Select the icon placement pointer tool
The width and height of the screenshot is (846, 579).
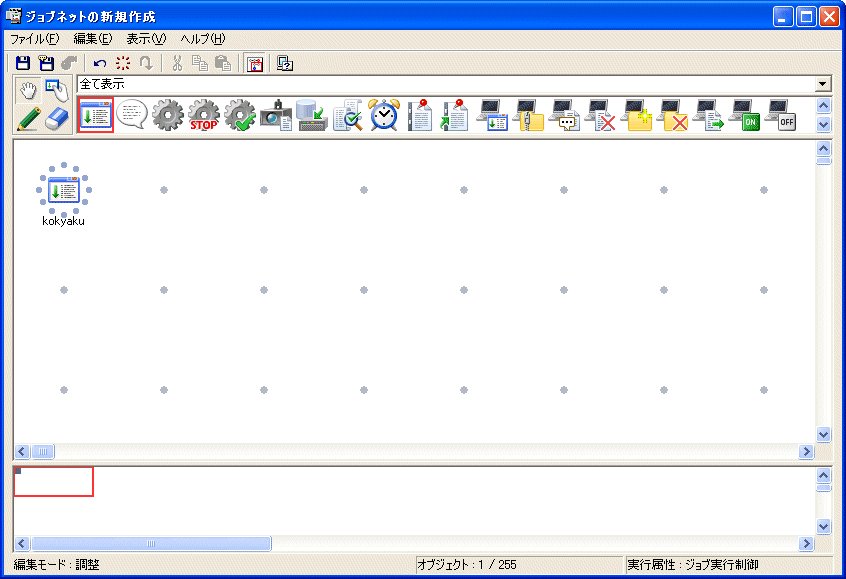click(x=57, y=91)
